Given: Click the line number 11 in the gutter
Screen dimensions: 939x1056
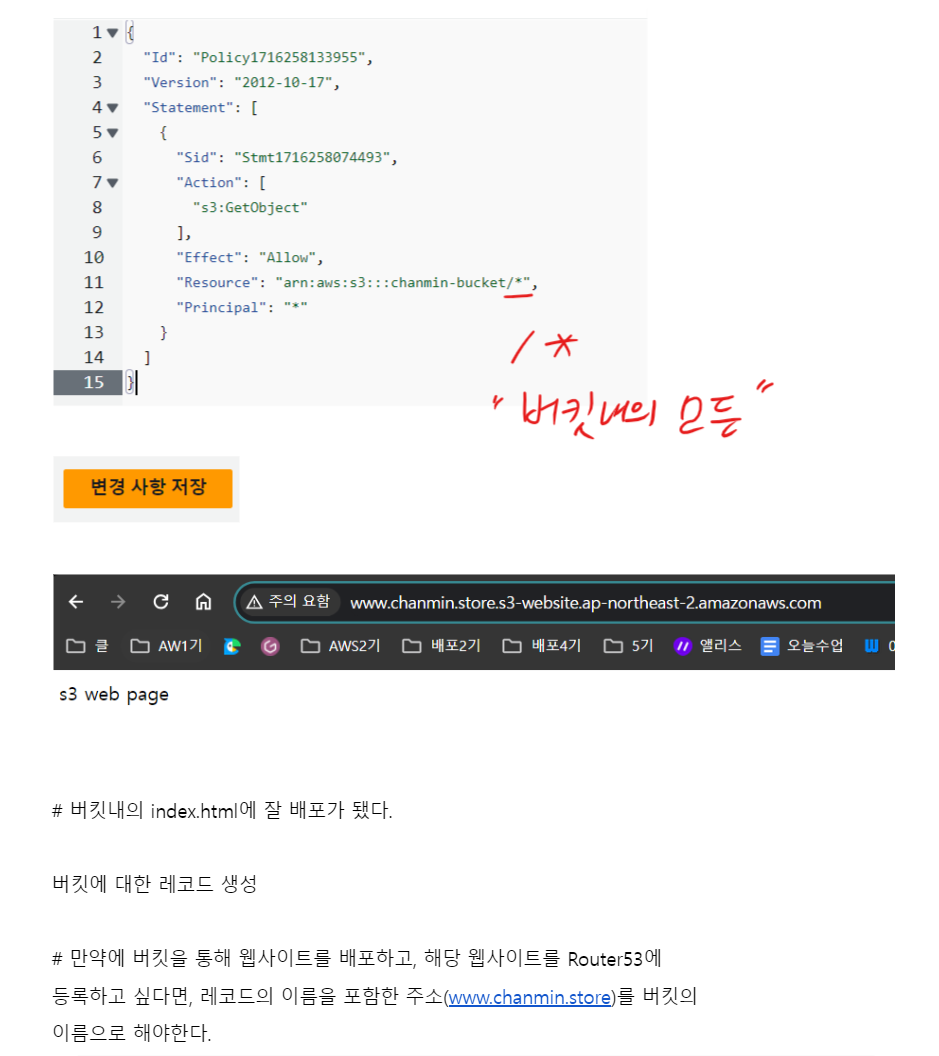Looking at the screenshot, I should [94, 283].
